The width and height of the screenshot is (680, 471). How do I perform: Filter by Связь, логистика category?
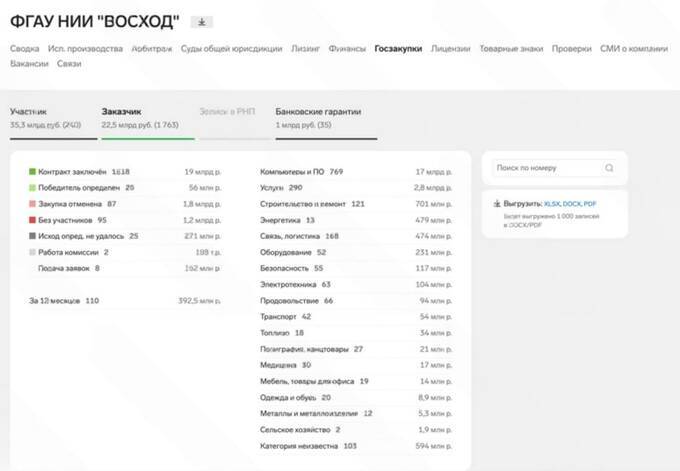pyautogui.click(x=356, y=236)
